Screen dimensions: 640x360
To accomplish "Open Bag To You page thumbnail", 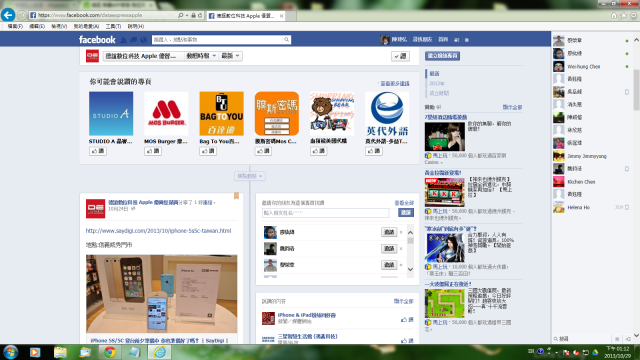I will pos(221,113).
